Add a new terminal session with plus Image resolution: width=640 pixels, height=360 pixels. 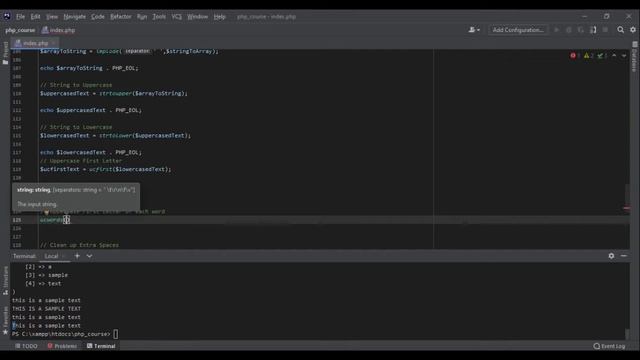point(77,256)
